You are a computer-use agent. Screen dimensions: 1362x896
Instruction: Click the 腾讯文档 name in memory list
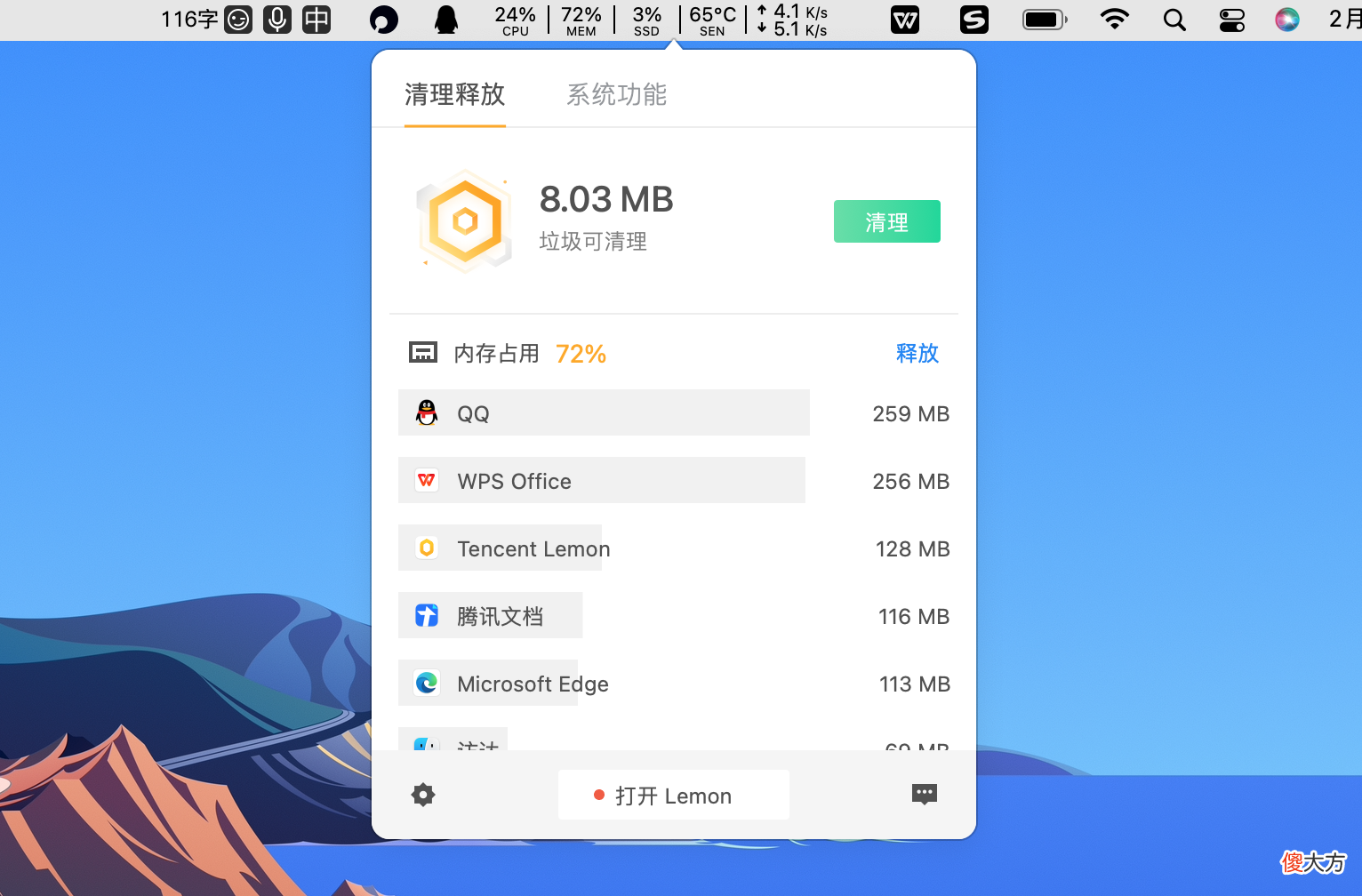point(500,616)
